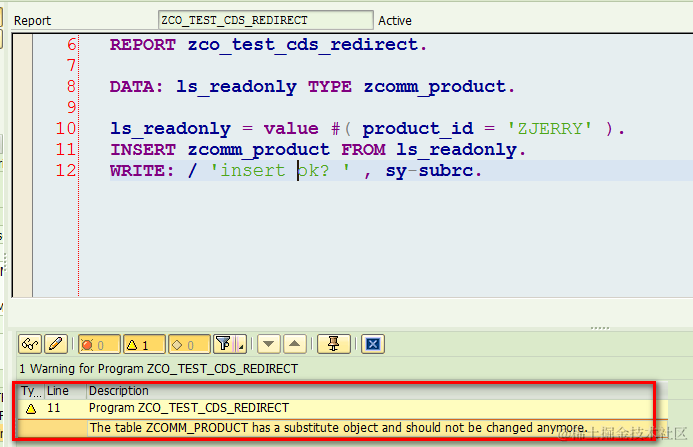
Task: Select the substitute object warning message text
Action: tap(338, 428)
